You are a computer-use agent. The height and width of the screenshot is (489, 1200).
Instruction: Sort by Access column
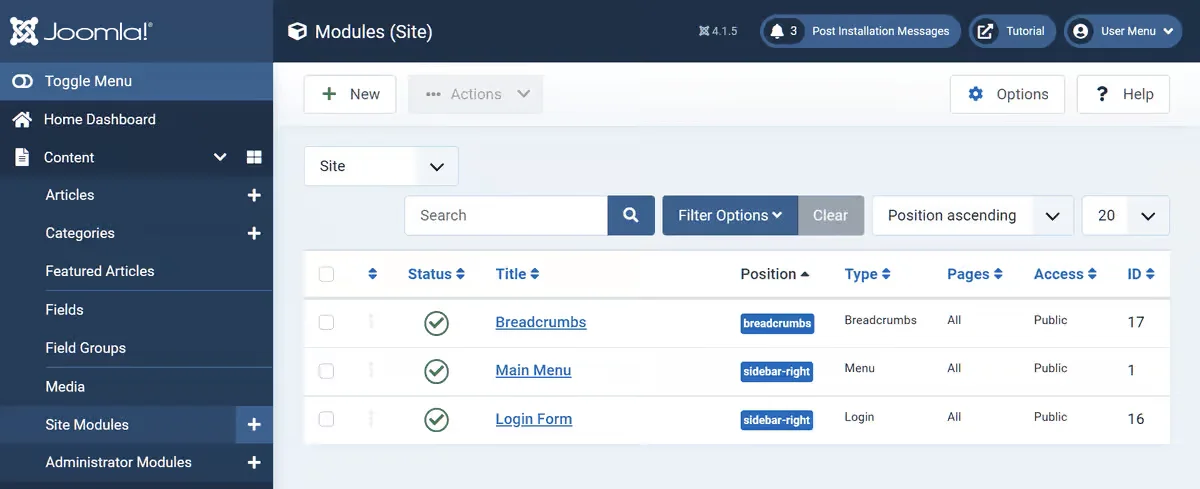click(1065, 274)
